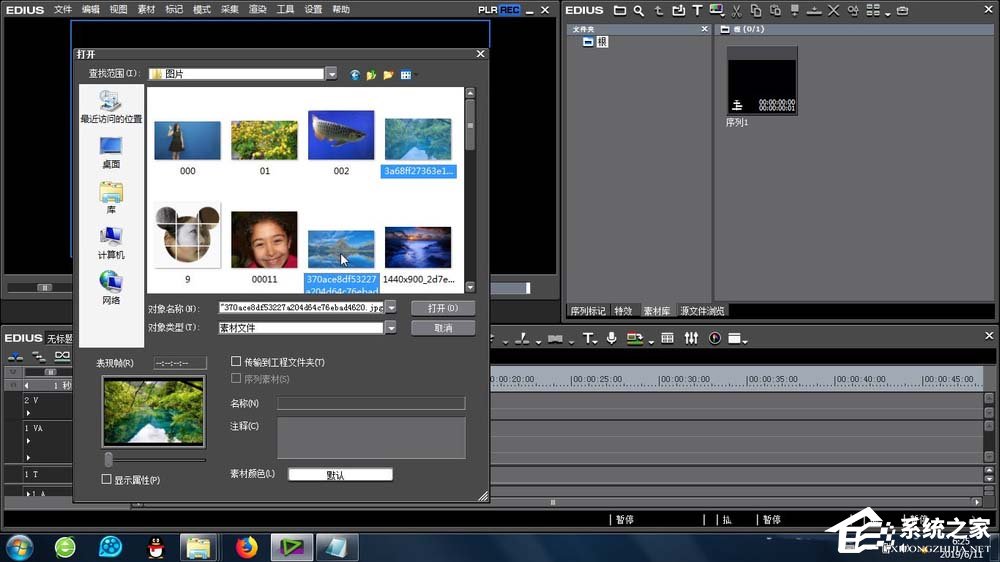This screenshot has height=562, width=1000.
Task: Switch to the 特效 (Effects) tab
Action: 624,311
